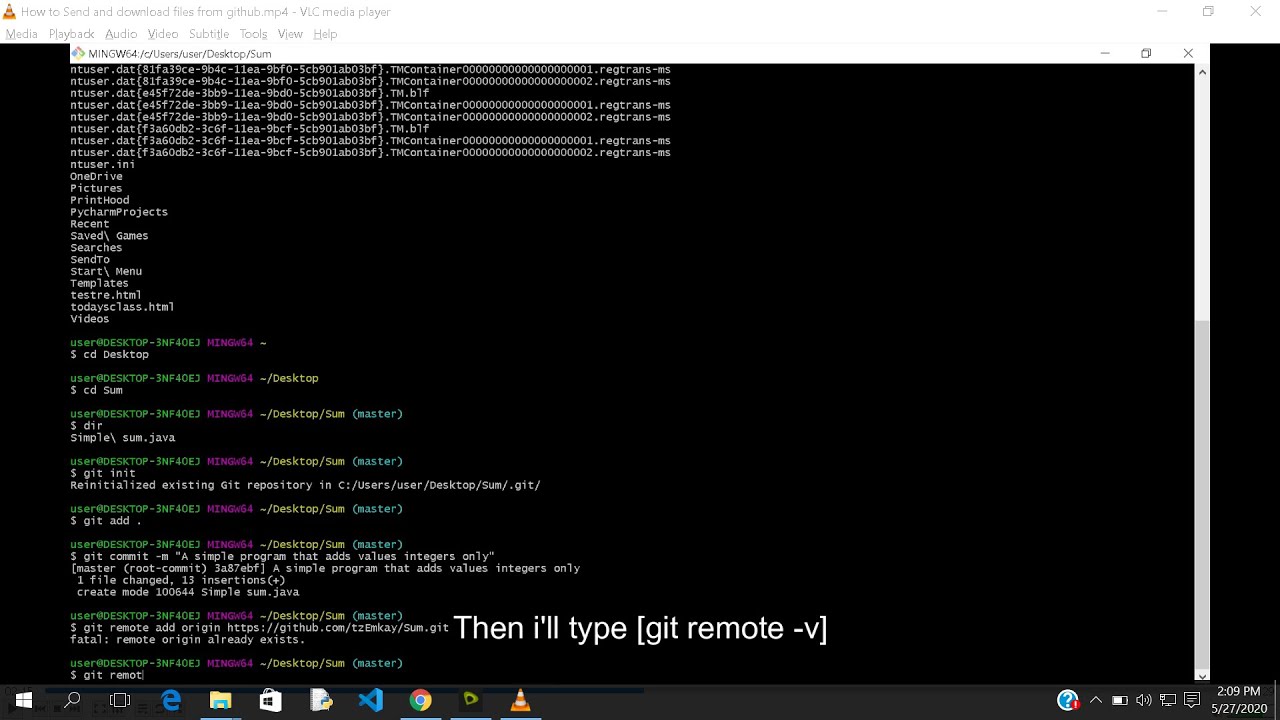Open Microsoft Store from the taskbar
This screenshot has width=1280, height=720.
[x=271, y=701]
